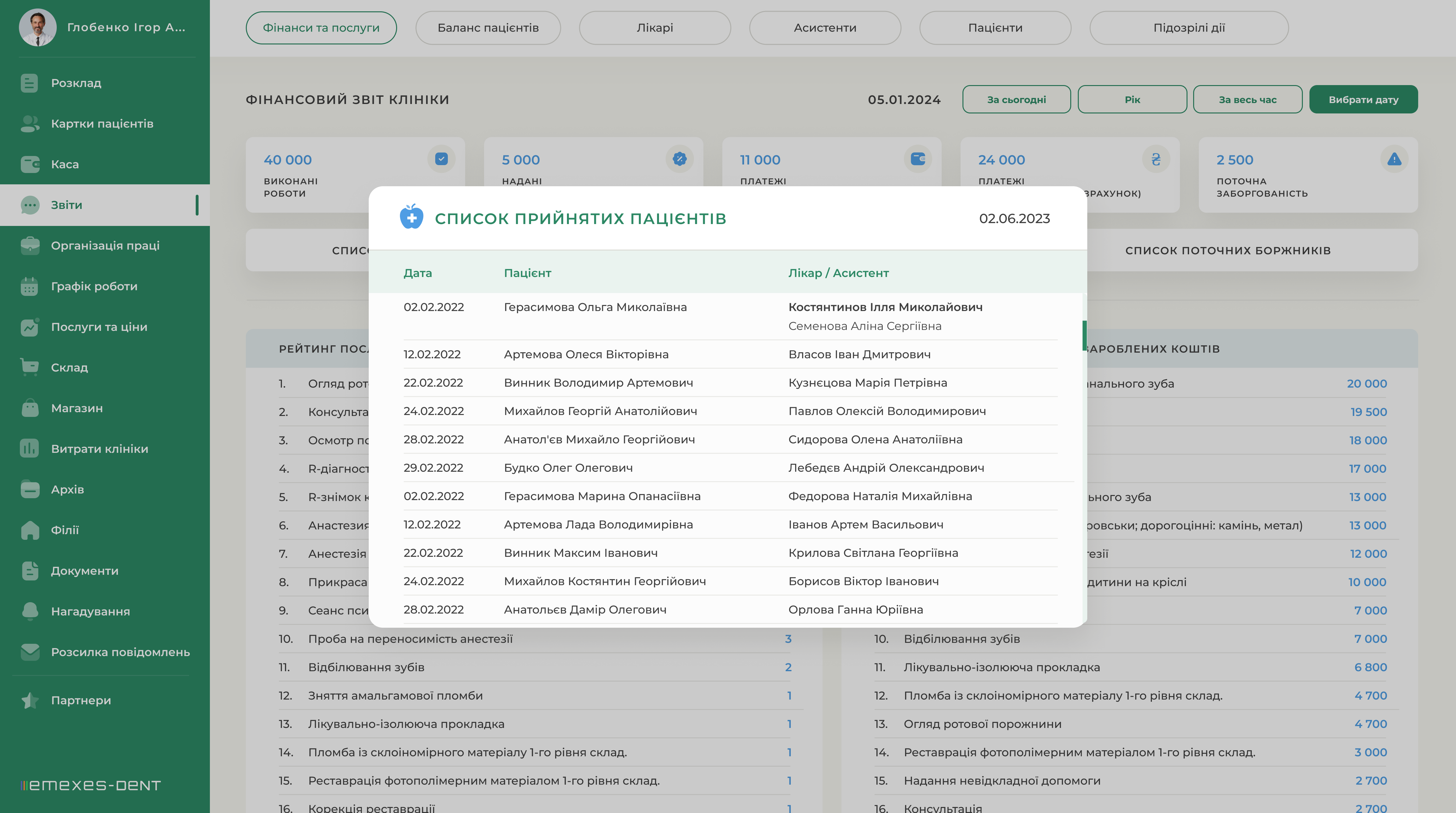
Task: Click the Графік роботи calendar icon
Action: tap(29, 286)
